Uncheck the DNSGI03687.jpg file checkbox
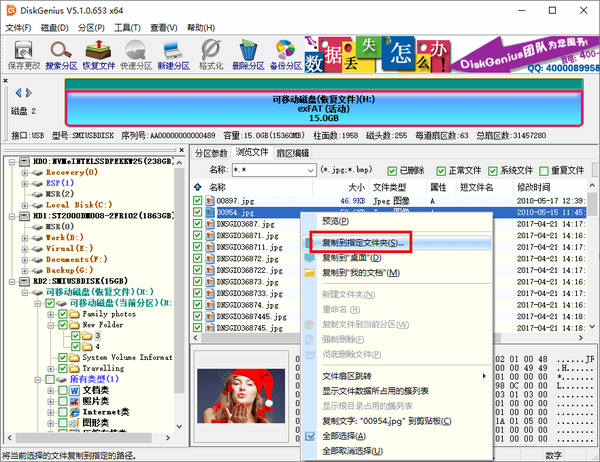Viewport: 600px width, 462px height. point(197,223)
